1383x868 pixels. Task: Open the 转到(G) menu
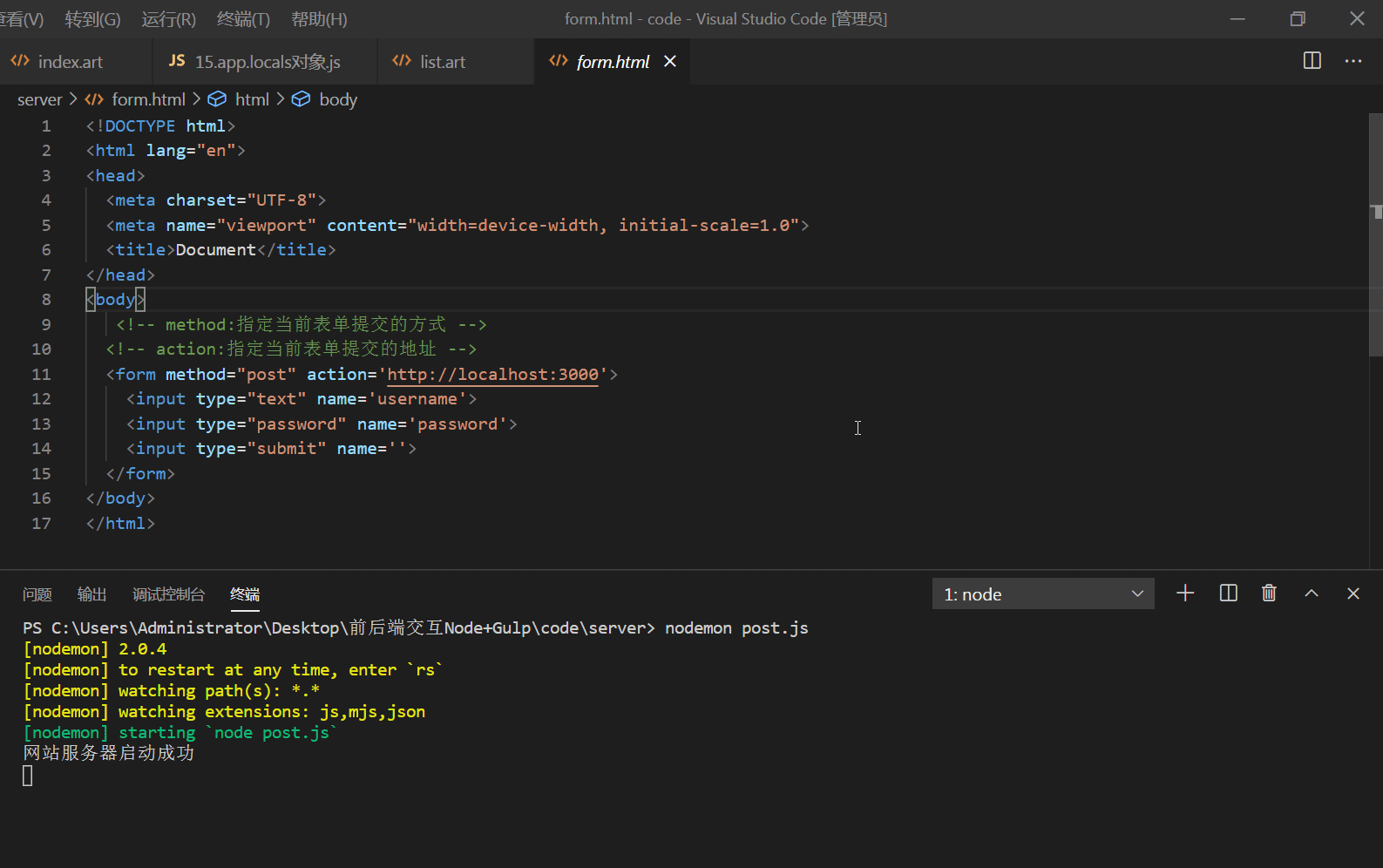(92, 19)
